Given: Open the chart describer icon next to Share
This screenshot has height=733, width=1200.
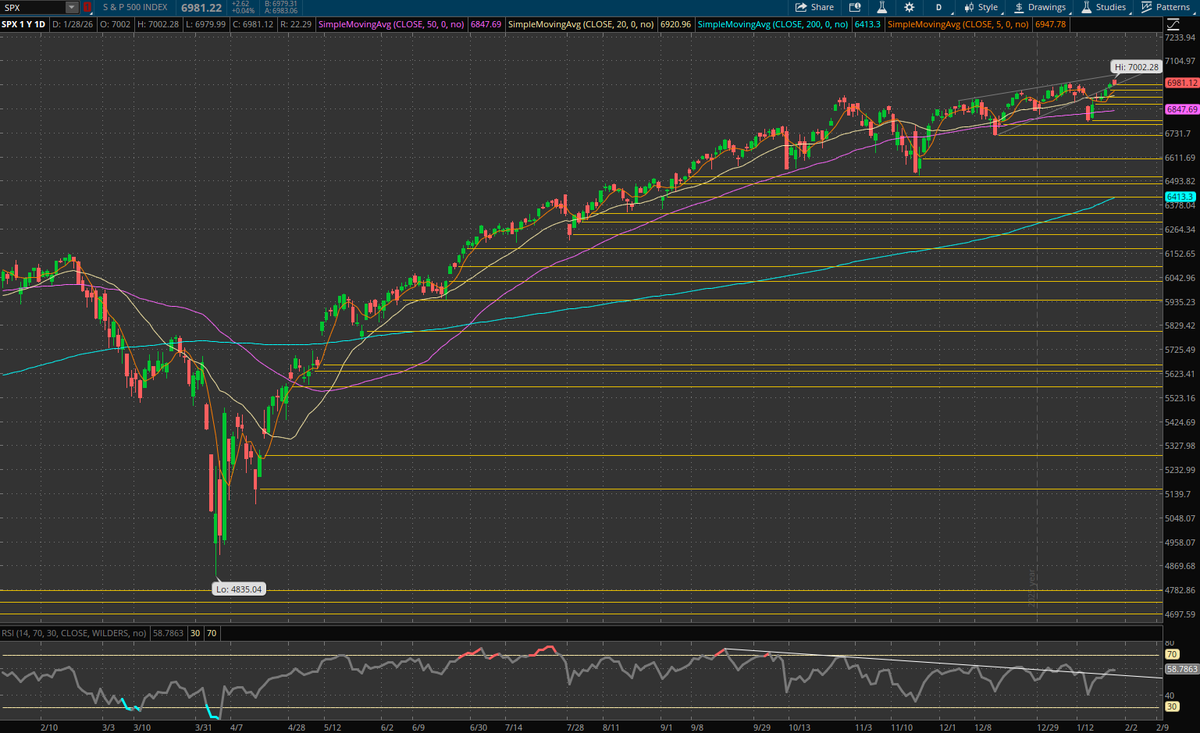Looking at the screenshot, I should [856, 7].
